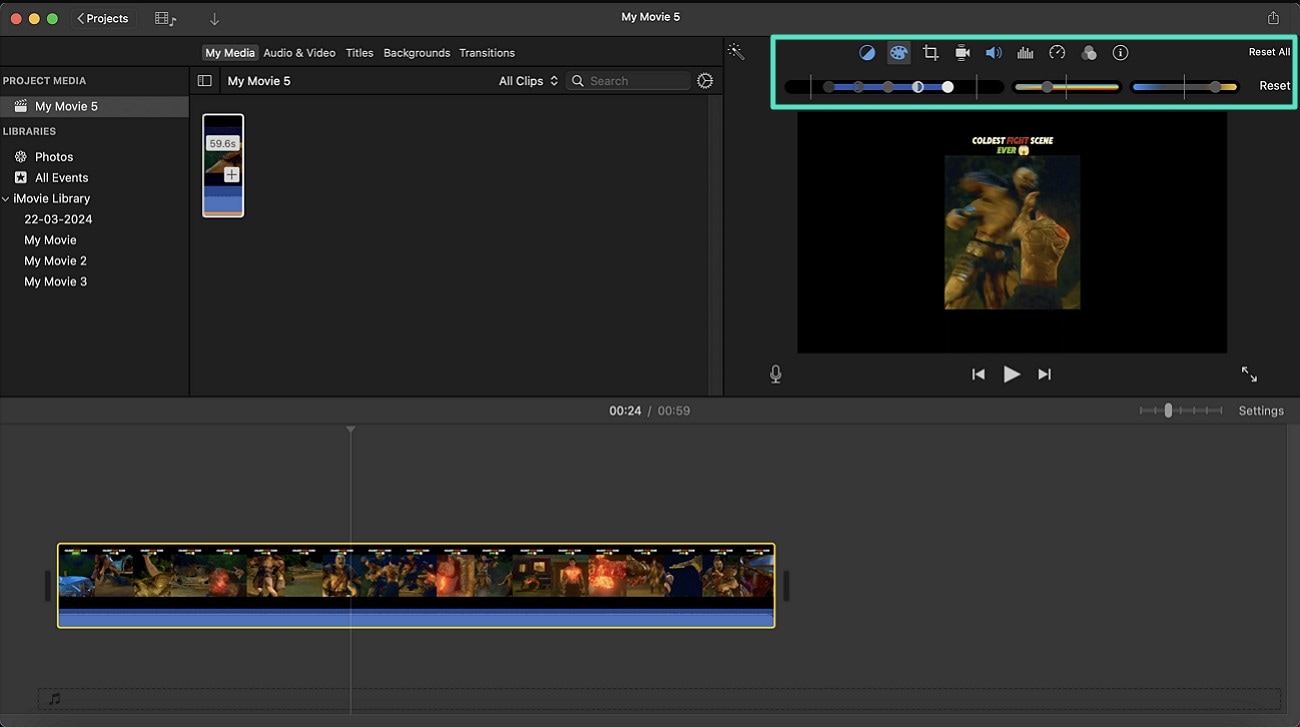Open the Stabilization camera icon
The width and height of the screenshot is (1300, 727).
point(962,53)
